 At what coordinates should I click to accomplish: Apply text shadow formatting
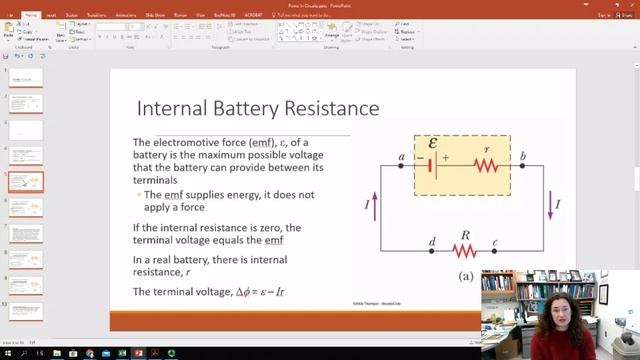122,37
